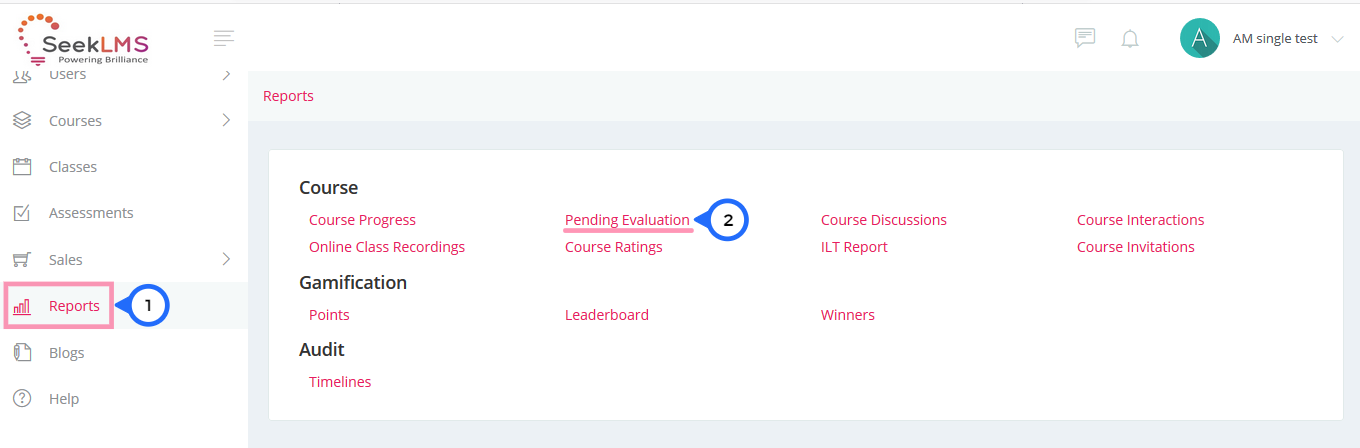Click the SeekLMS logo
Image resolution: width=1360 pixels, height=448 pixels.
(84, 40)
